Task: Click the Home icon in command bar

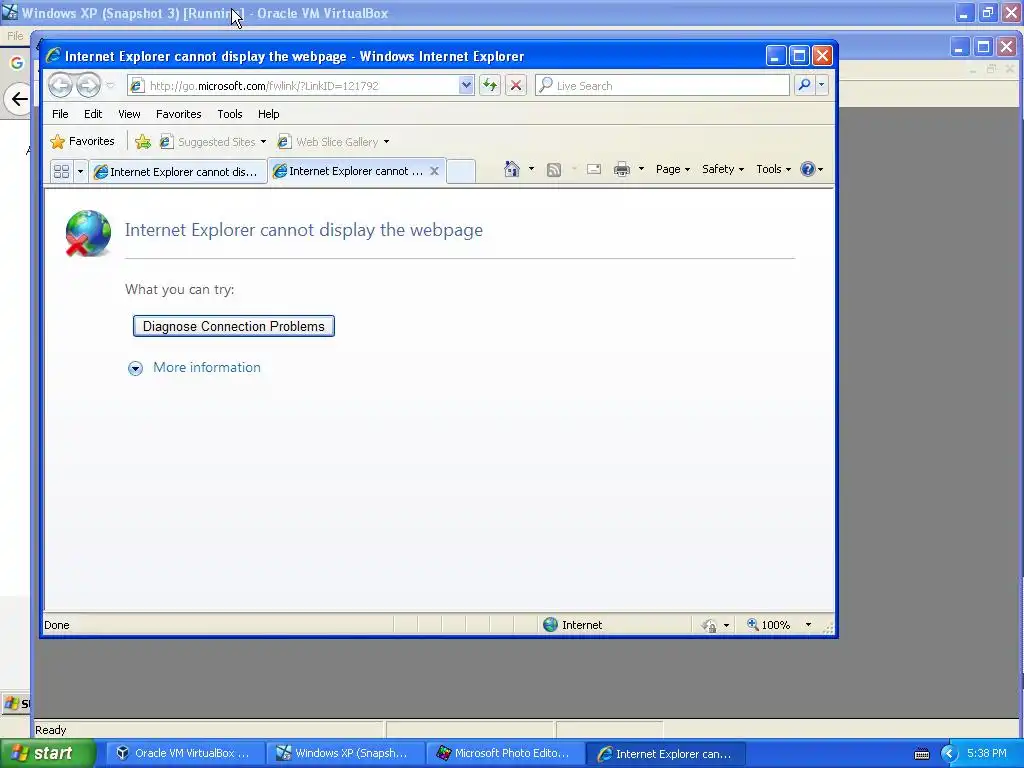Action: point(512,169)
